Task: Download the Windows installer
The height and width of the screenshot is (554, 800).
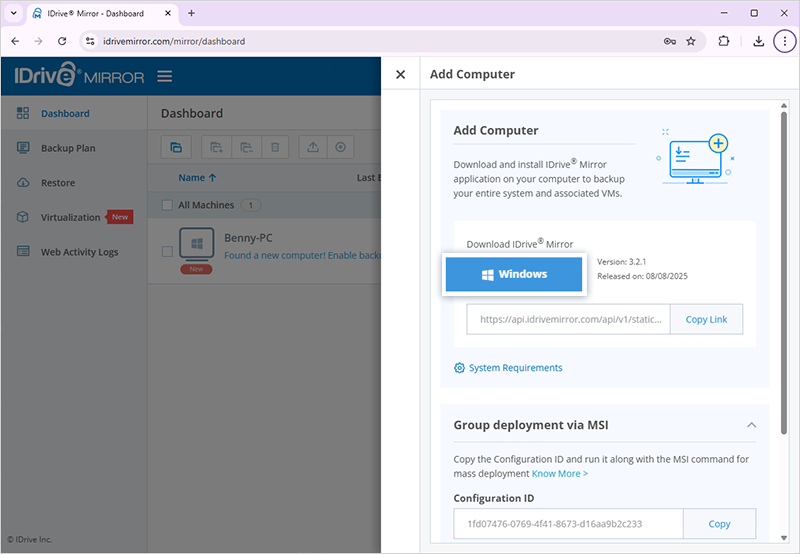Action: tap(514, 274)
